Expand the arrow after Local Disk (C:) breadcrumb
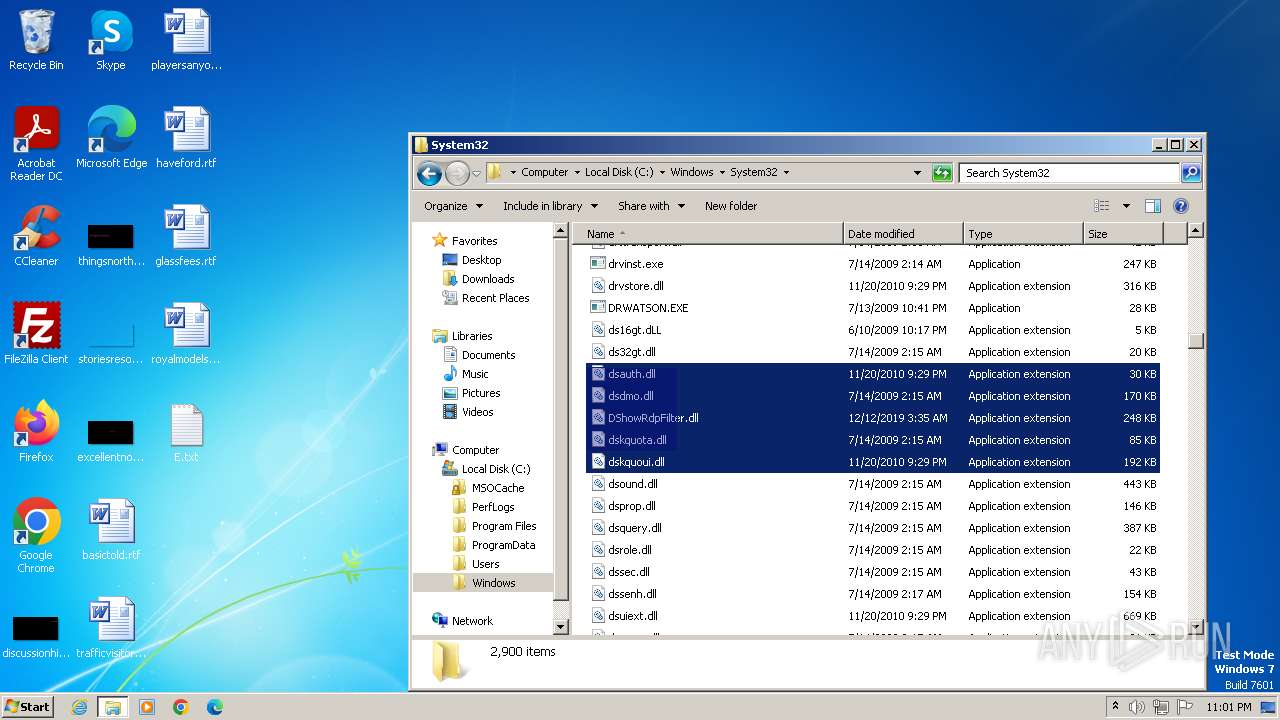This screenshot has height=720, width=1280. point(662,173)
